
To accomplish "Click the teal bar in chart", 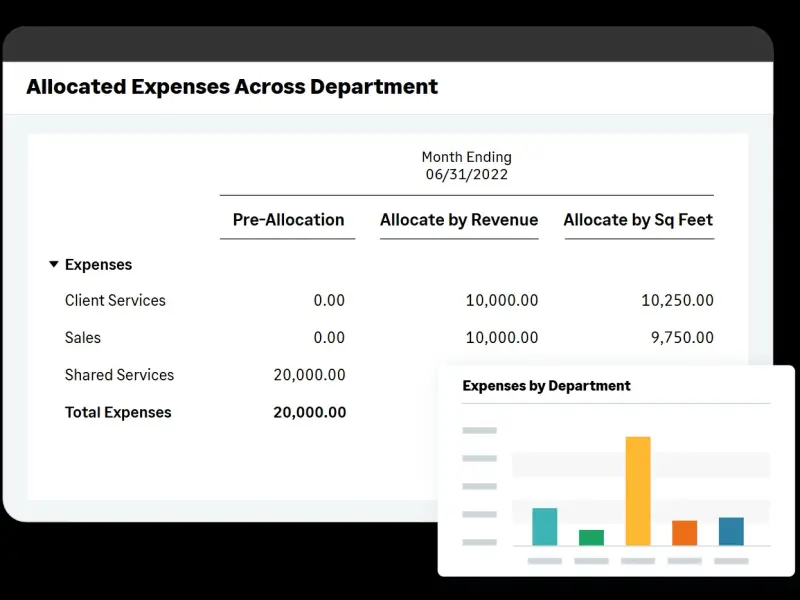I will [544, 526].
